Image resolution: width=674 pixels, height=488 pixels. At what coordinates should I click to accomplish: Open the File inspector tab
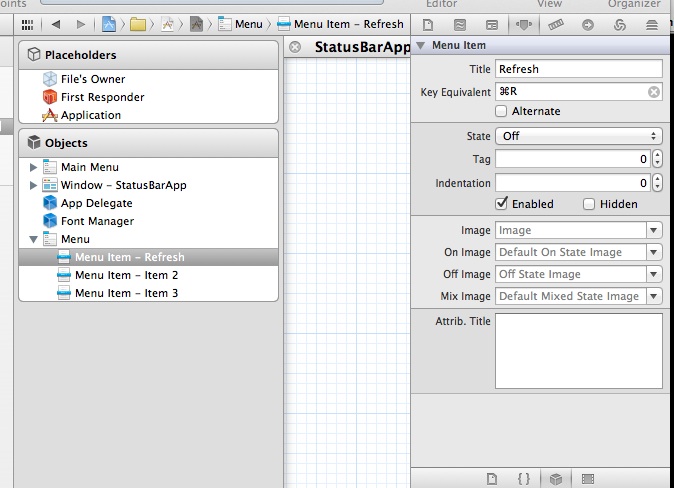(427, 25)
